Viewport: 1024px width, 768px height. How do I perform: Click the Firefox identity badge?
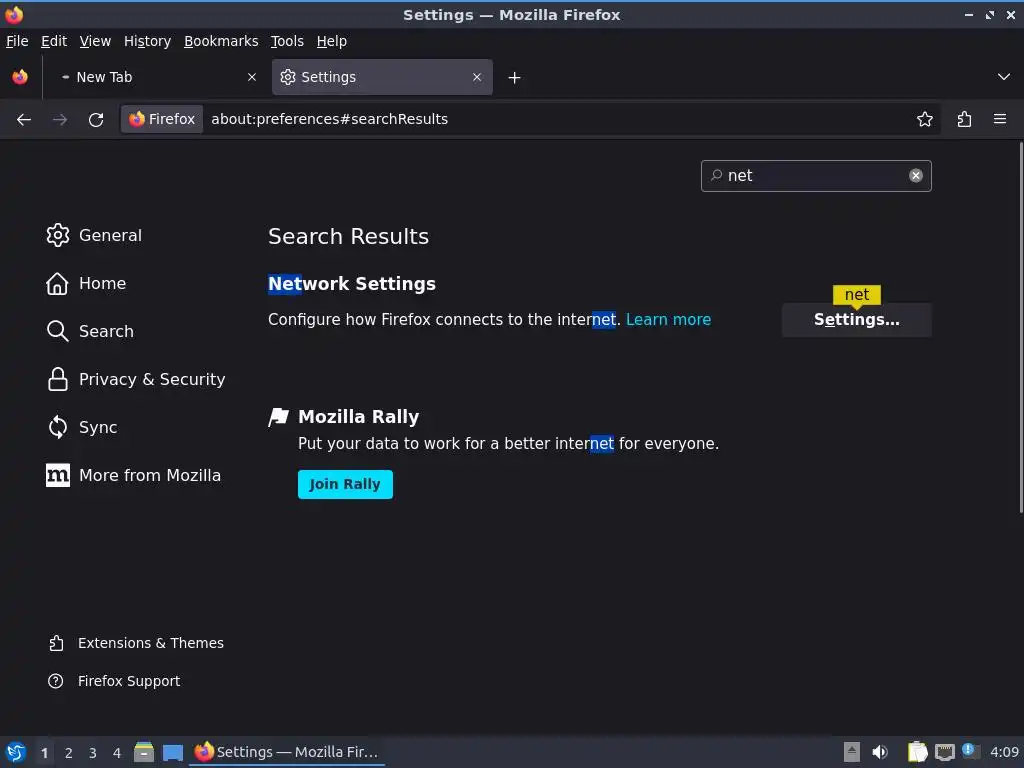162,120
